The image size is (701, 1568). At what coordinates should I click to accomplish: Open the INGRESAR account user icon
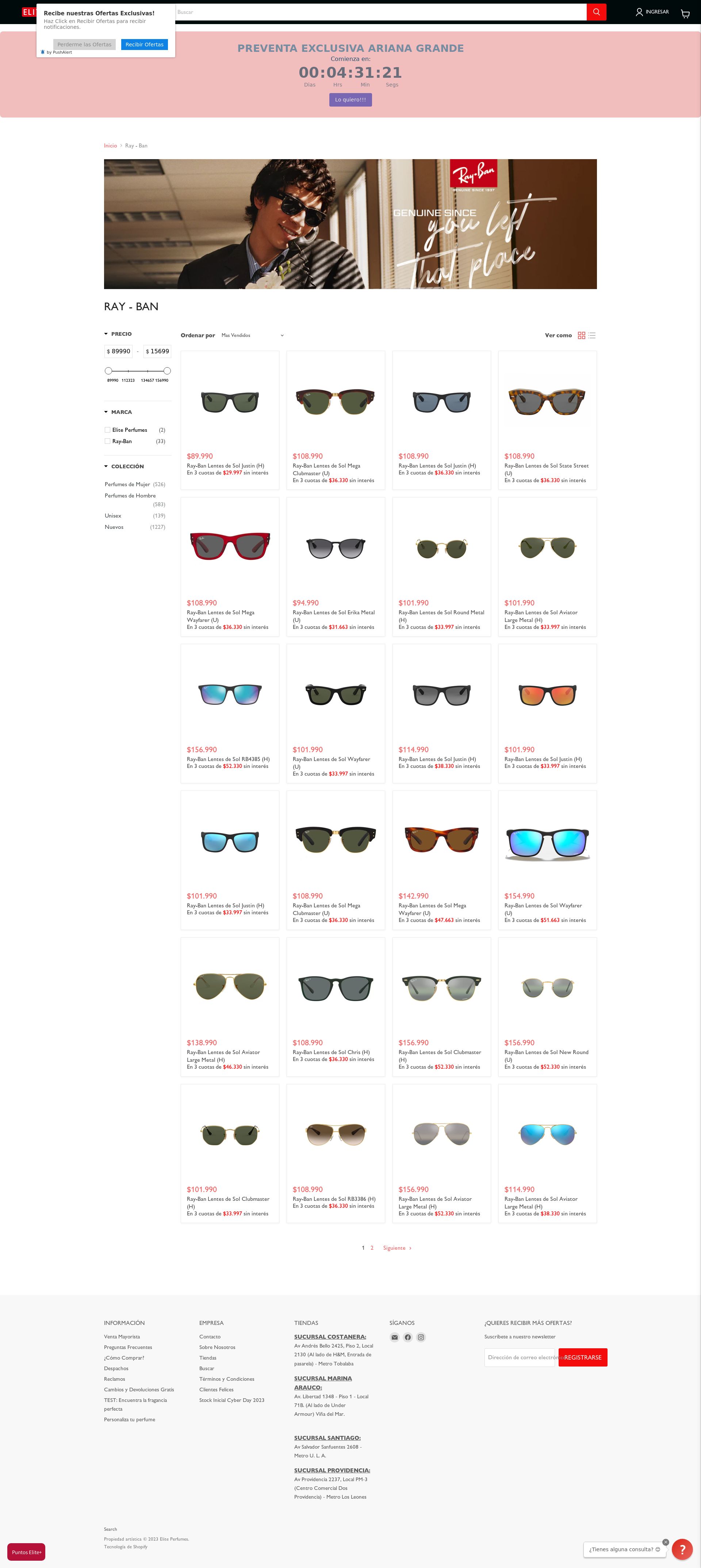click(639, 12)
